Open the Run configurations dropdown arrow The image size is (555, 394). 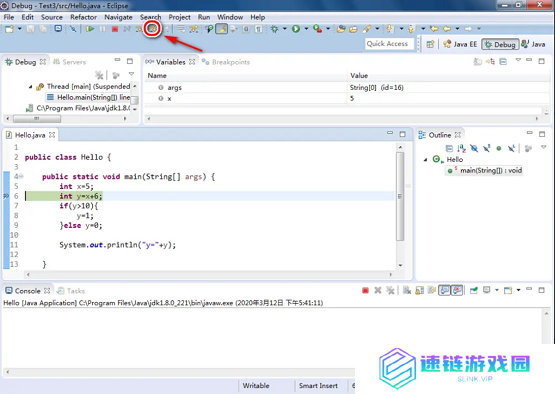click(x=306, y=29)
